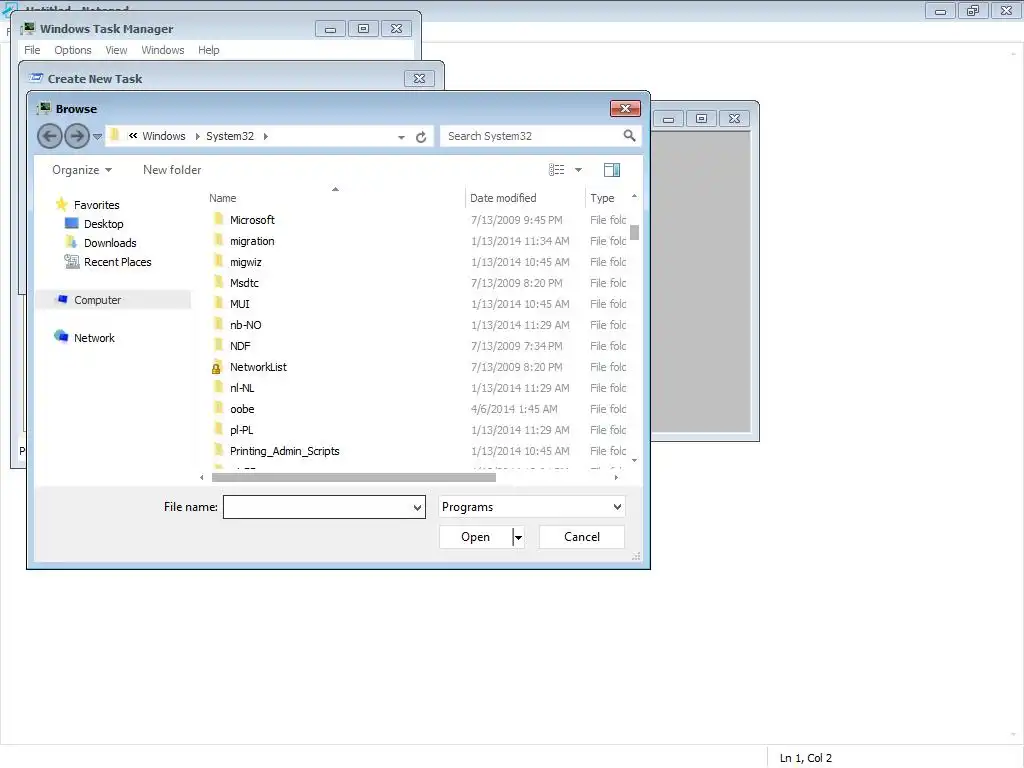Expand the arrow after System32 breadcrumb
Screen dimensions: 1024x768
click(265, 136)
